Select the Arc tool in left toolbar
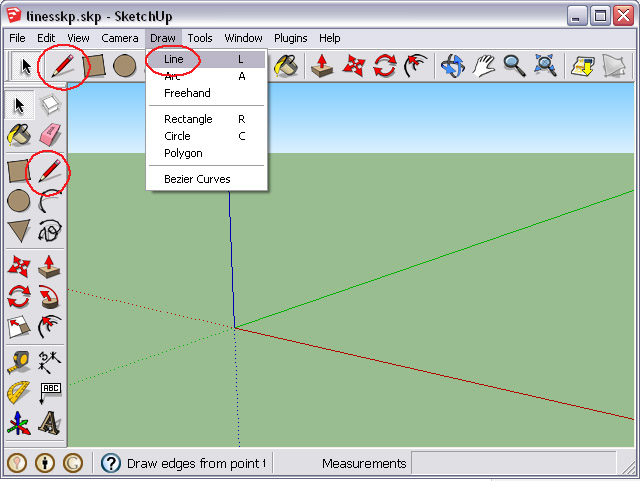The image size is (640, 481). coord(49,201)
